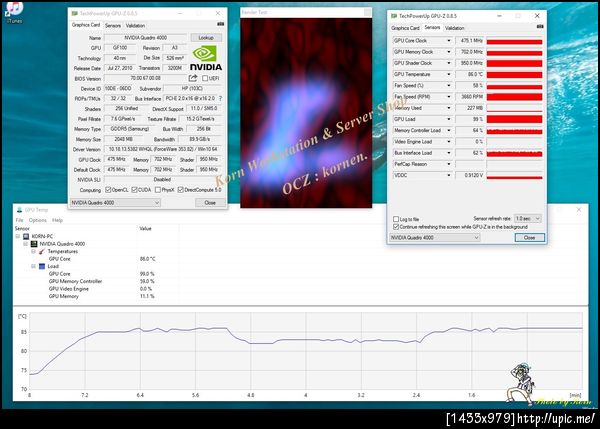The width and height of the screenshot is (600, 429).
Task: Click the Value column header
Action: [x=157, y=228]
